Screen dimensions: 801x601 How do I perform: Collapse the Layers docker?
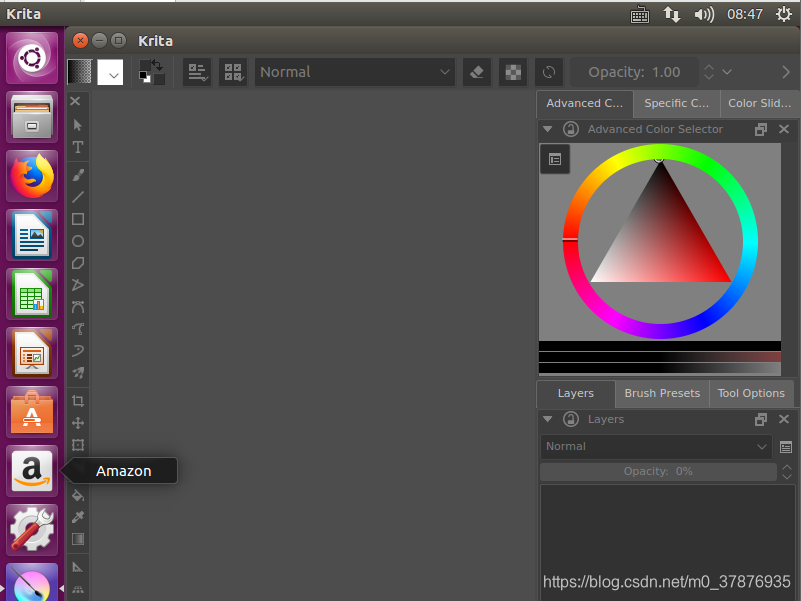coord(548,419)
